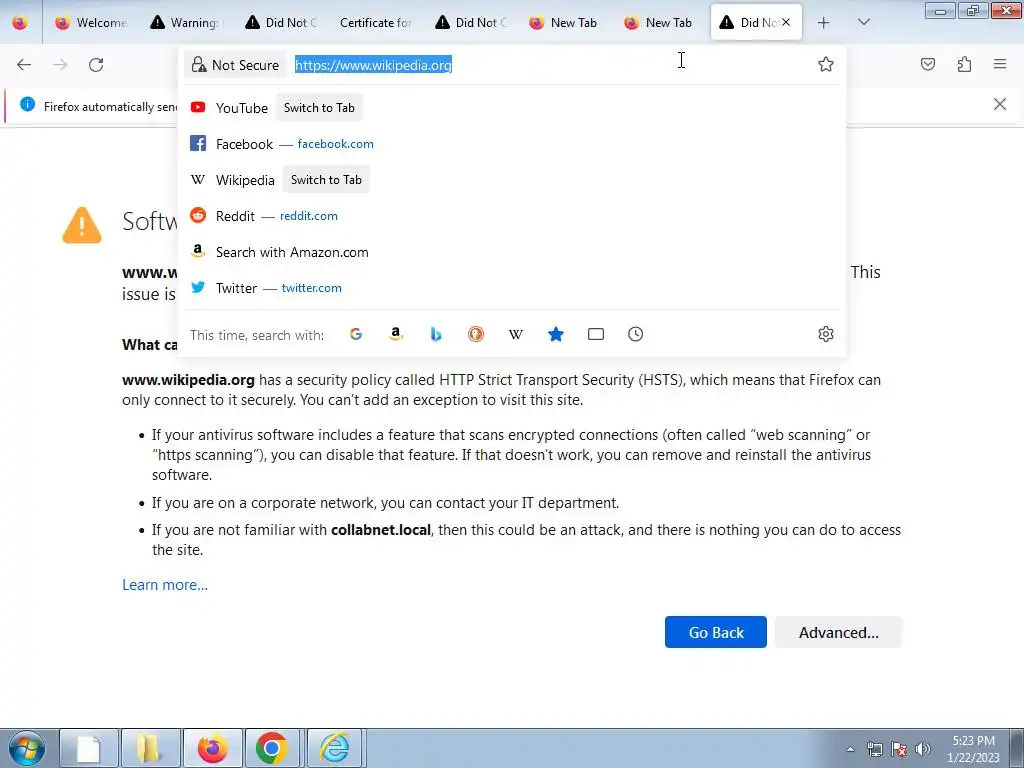Open Firefox from the taskbar
This screenshot has height=768, width=1024.
pos(213,748)
